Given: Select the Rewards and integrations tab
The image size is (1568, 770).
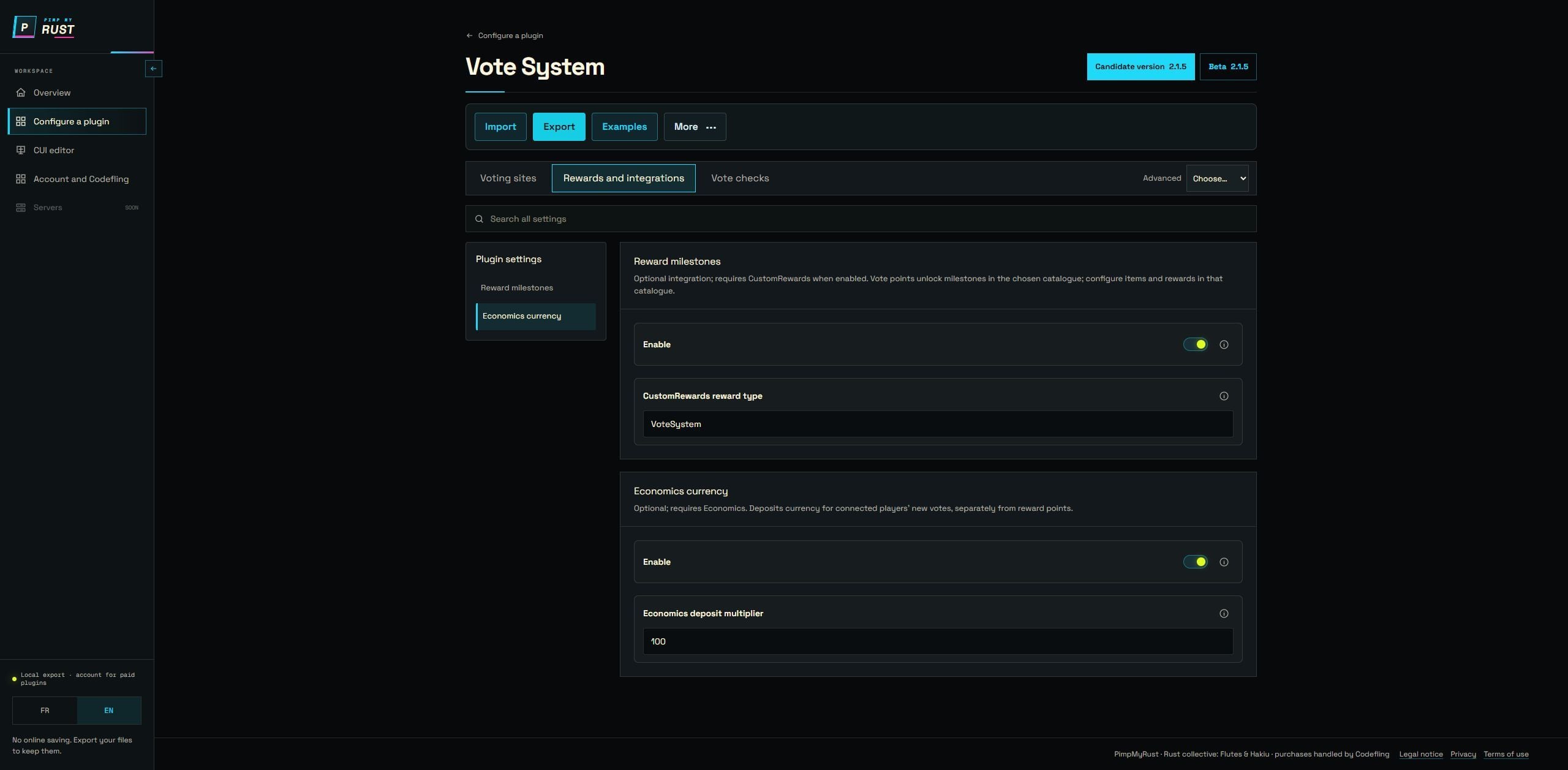Looking at the screenshot, I should (624, 178).
